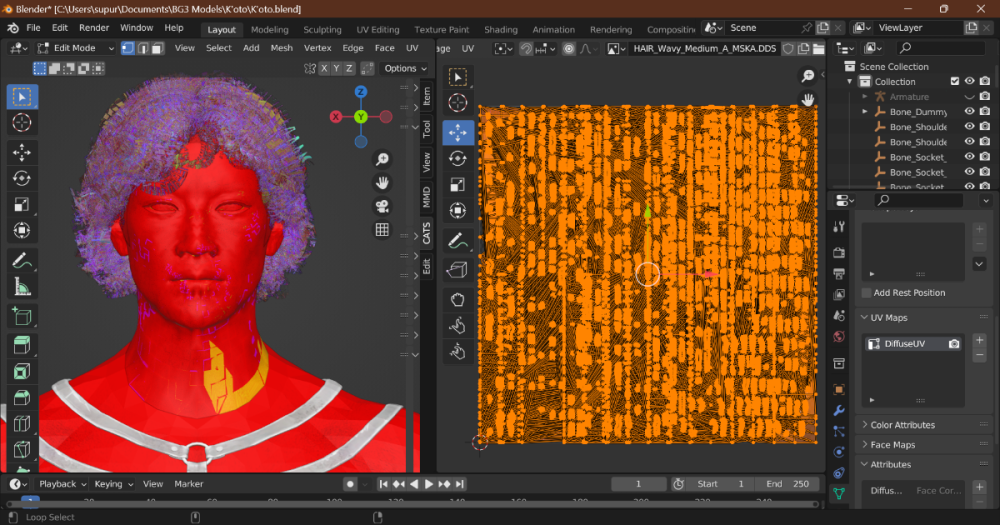This screenshot has width=1000, height=525.
Task: Click the End frame value field
Action: [787, 484]
